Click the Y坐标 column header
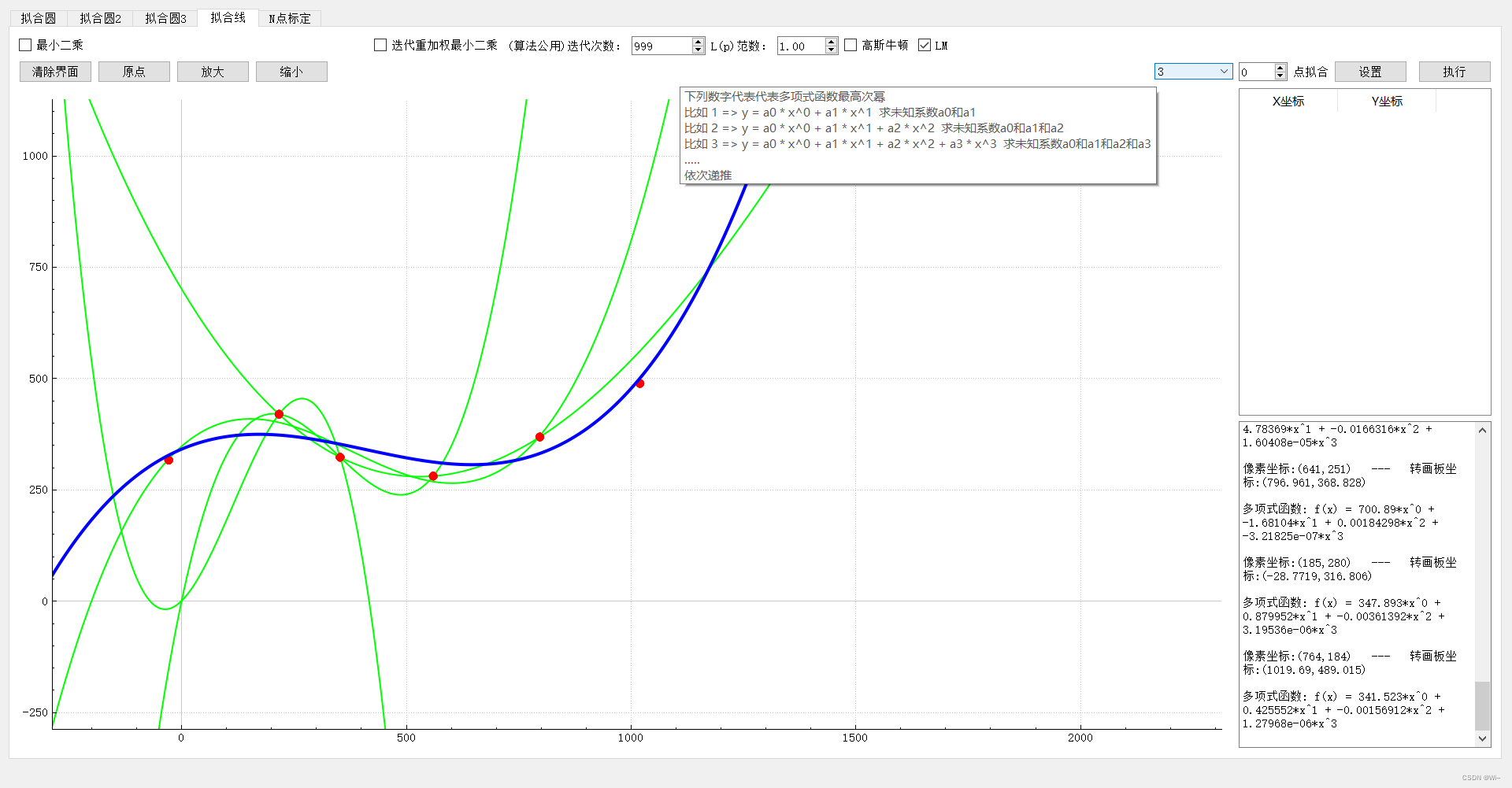The height and width of the screenshot is (788, 1512). (x=1387, y=101)
